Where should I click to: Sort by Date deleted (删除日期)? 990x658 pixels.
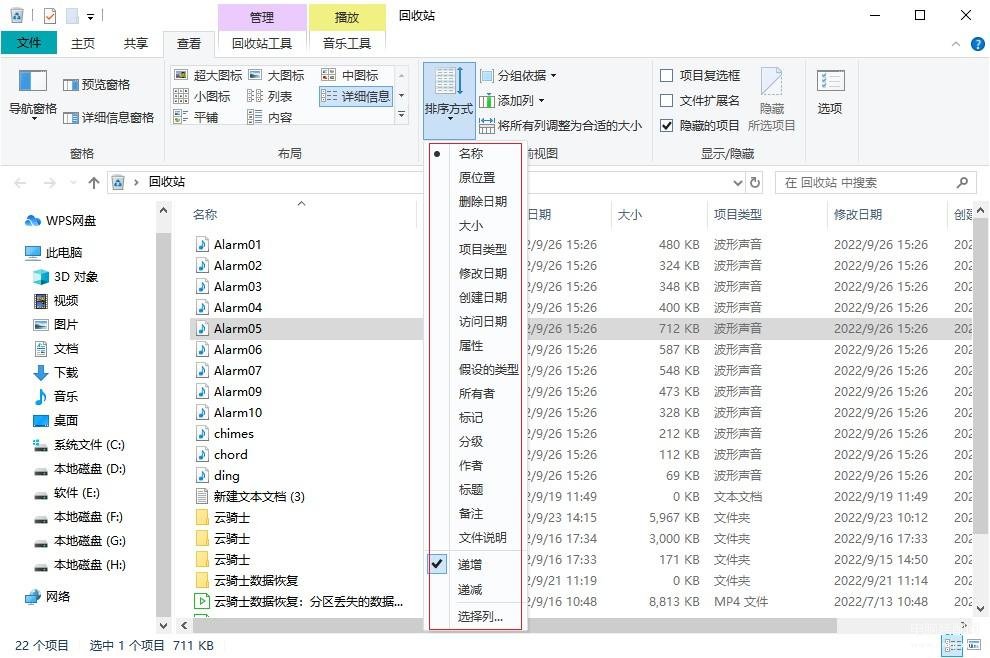[x=475, y=201]
